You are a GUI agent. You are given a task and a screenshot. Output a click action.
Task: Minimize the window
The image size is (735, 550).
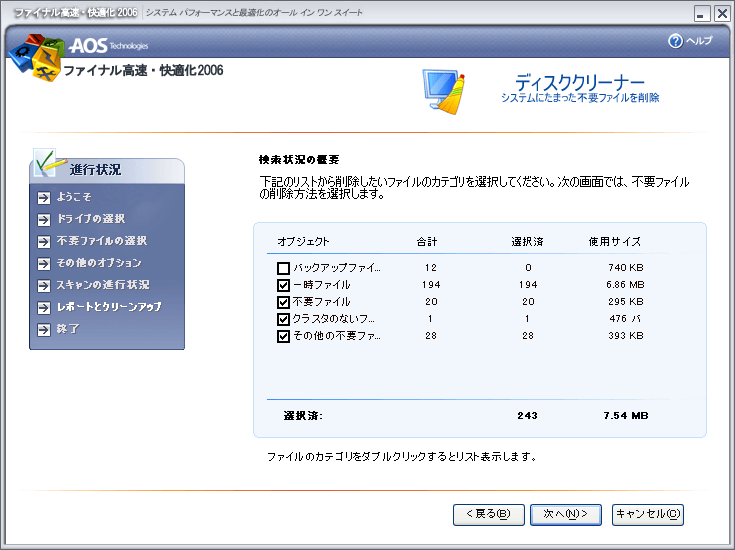pyautogui.click(x=702, y=14)
